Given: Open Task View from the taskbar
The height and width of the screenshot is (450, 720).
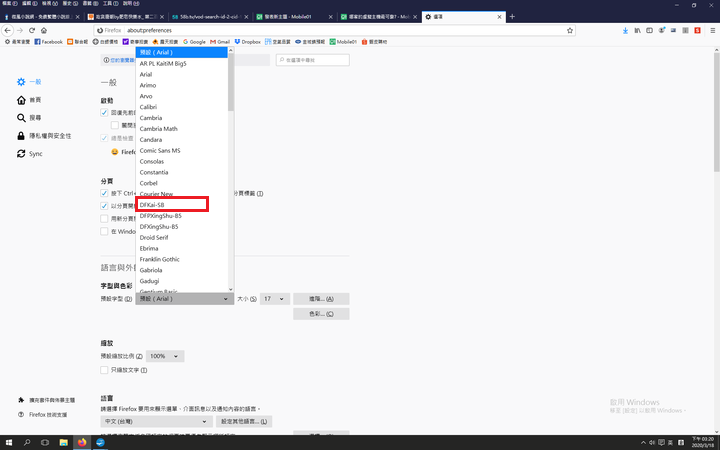Looking at the screenshot, I should [x=45, y=443].
